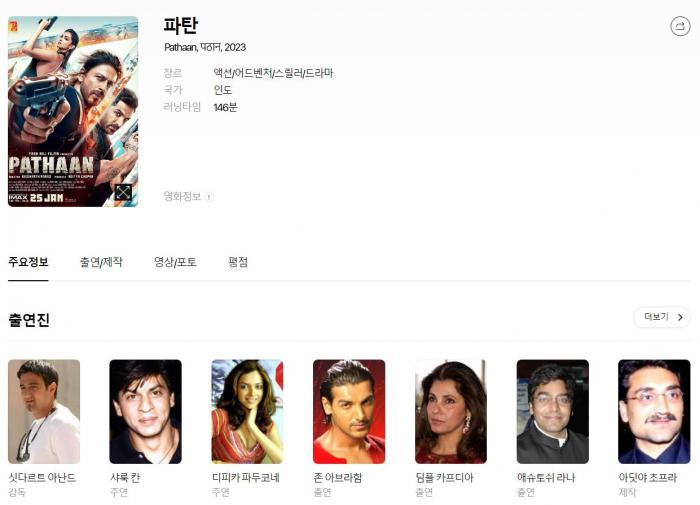Viewport: 700px width, 505px height.
Task: Open the 평점 ratings tab
Action: 238,262
